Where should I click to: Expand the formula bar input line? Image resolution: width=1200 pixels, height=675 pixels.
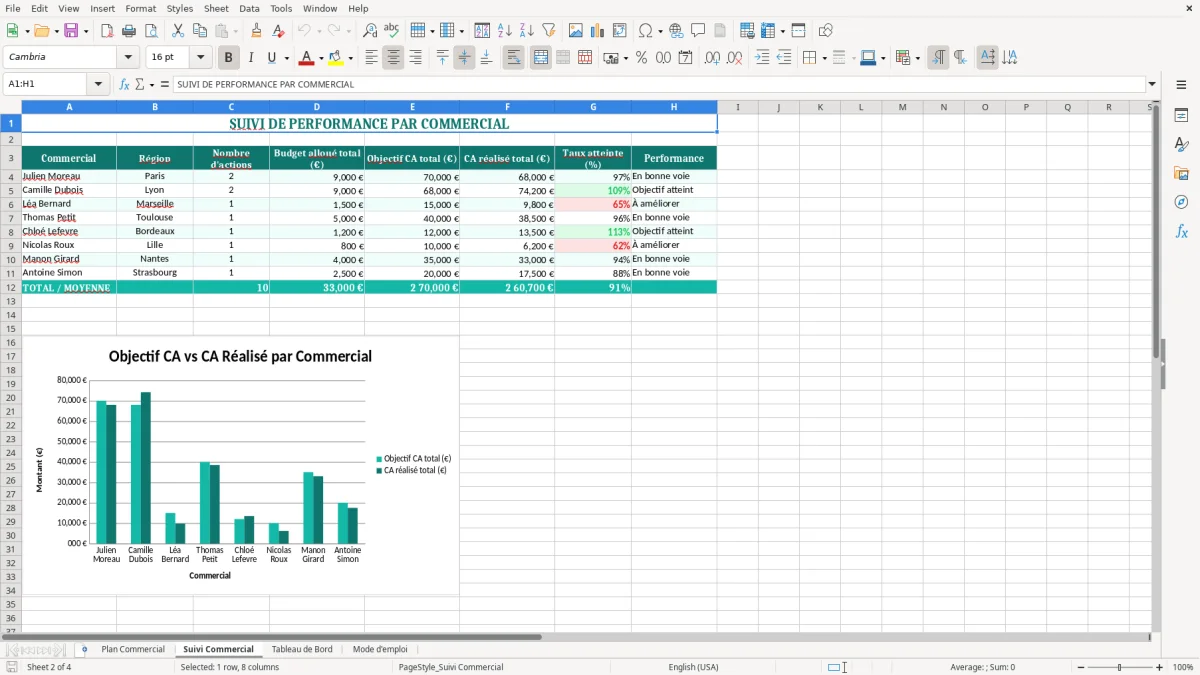tap(1152, 84)
